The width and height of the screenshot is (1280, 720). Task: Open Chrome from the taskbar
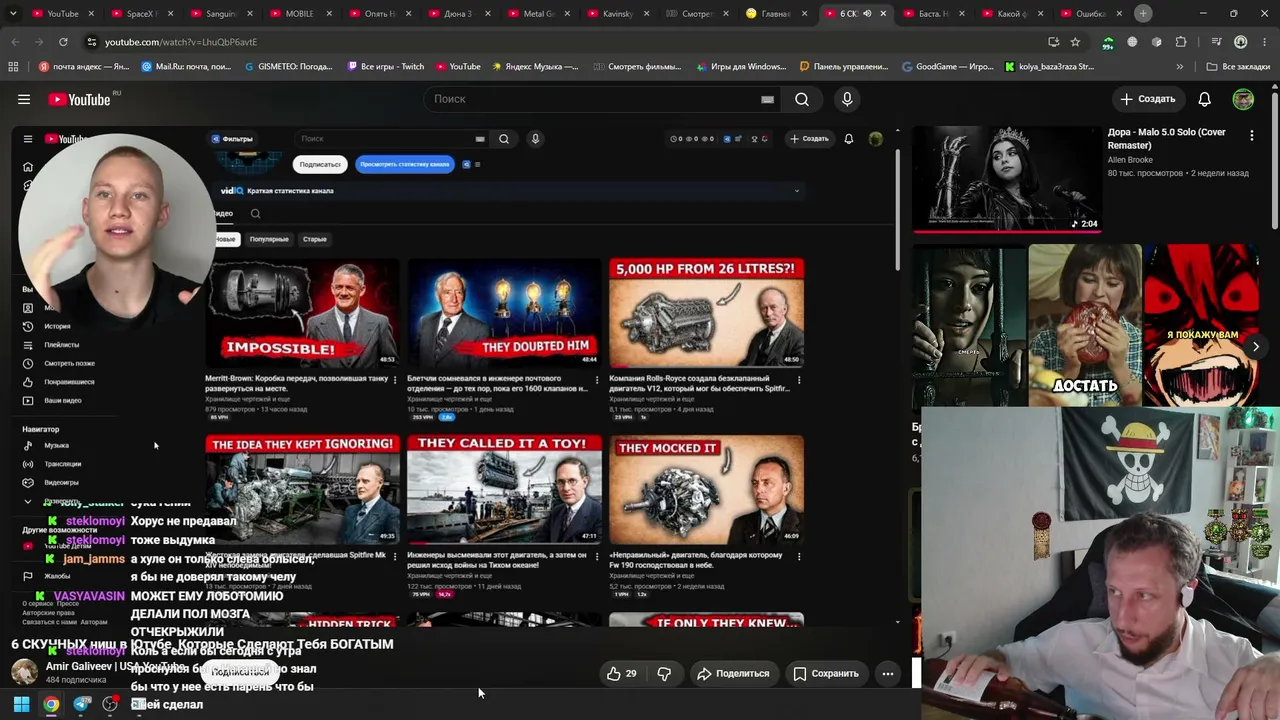(x=51, y=704)
